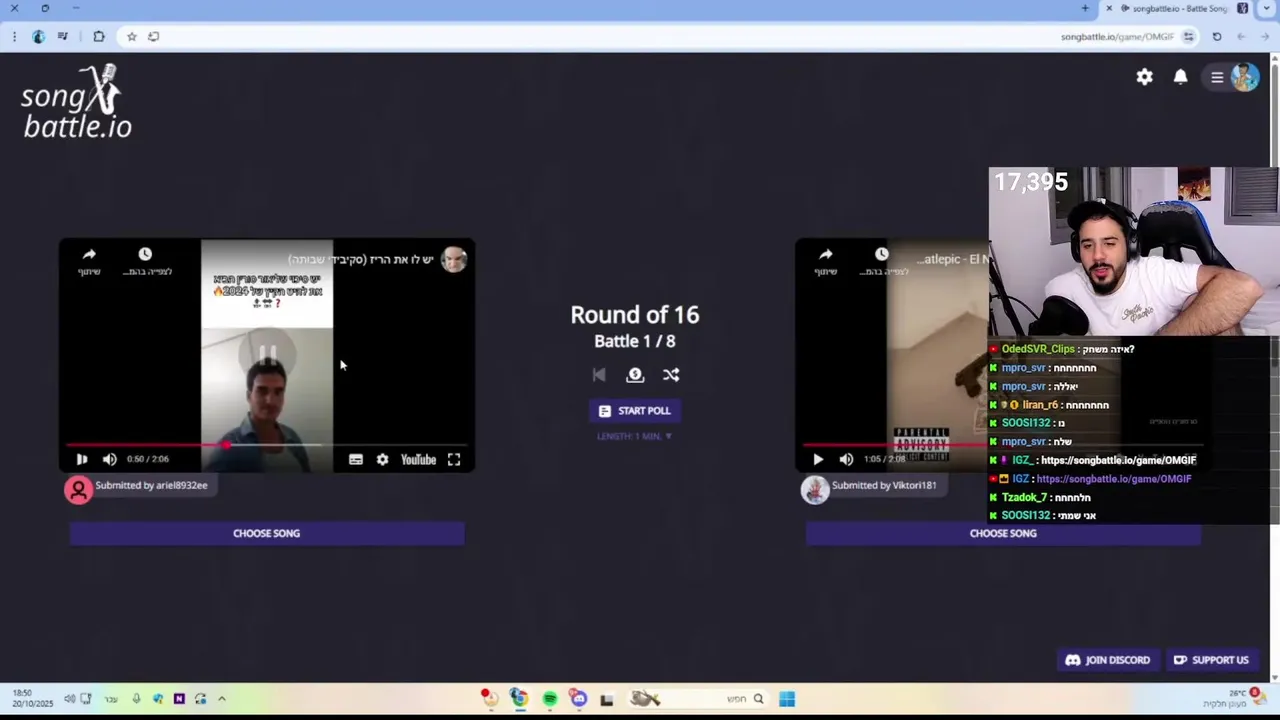Click IGZ_ songbattle.io link in chat
This screenshot has height=720, width=1280.
pos(1118,460)
